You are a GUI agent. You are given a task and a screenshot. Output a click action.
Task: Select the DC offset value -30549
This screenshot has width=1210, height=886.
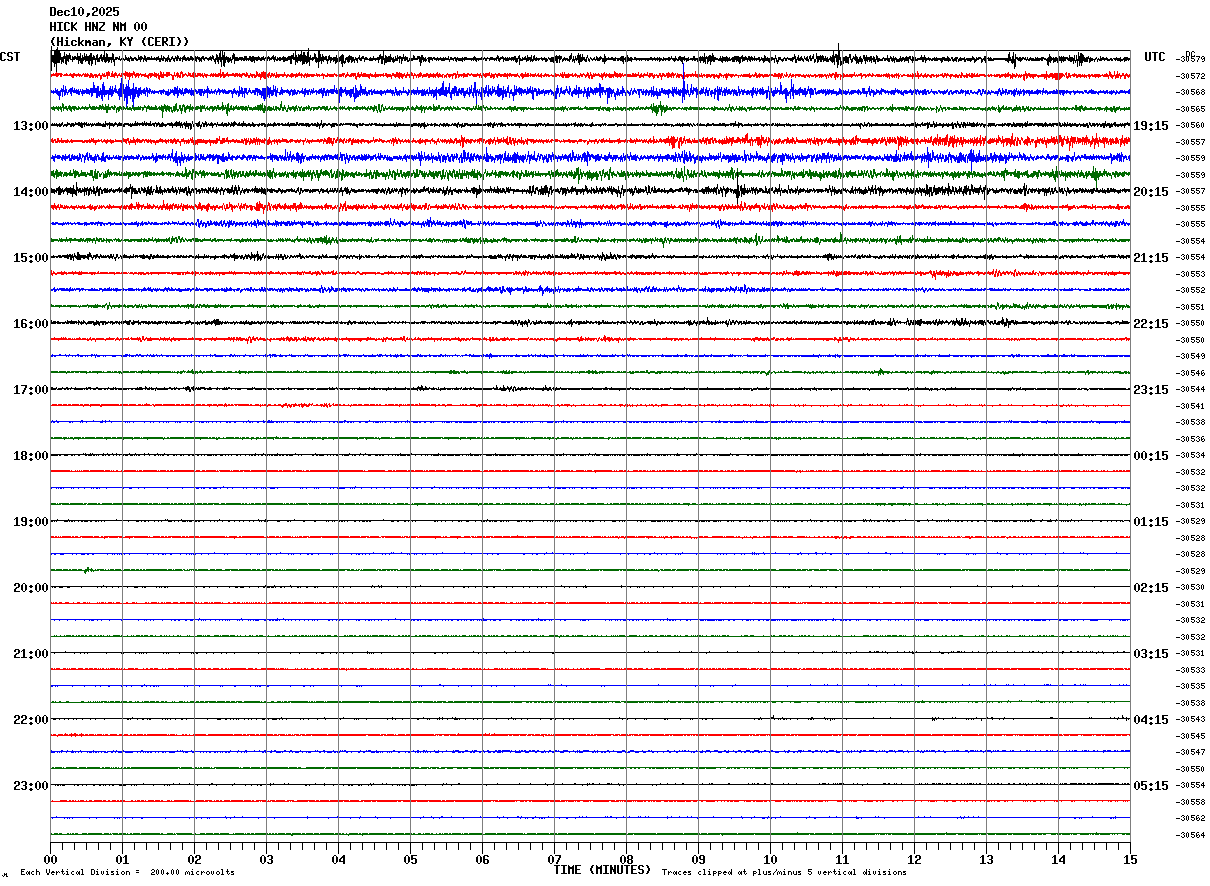(x=1191, y=356)
